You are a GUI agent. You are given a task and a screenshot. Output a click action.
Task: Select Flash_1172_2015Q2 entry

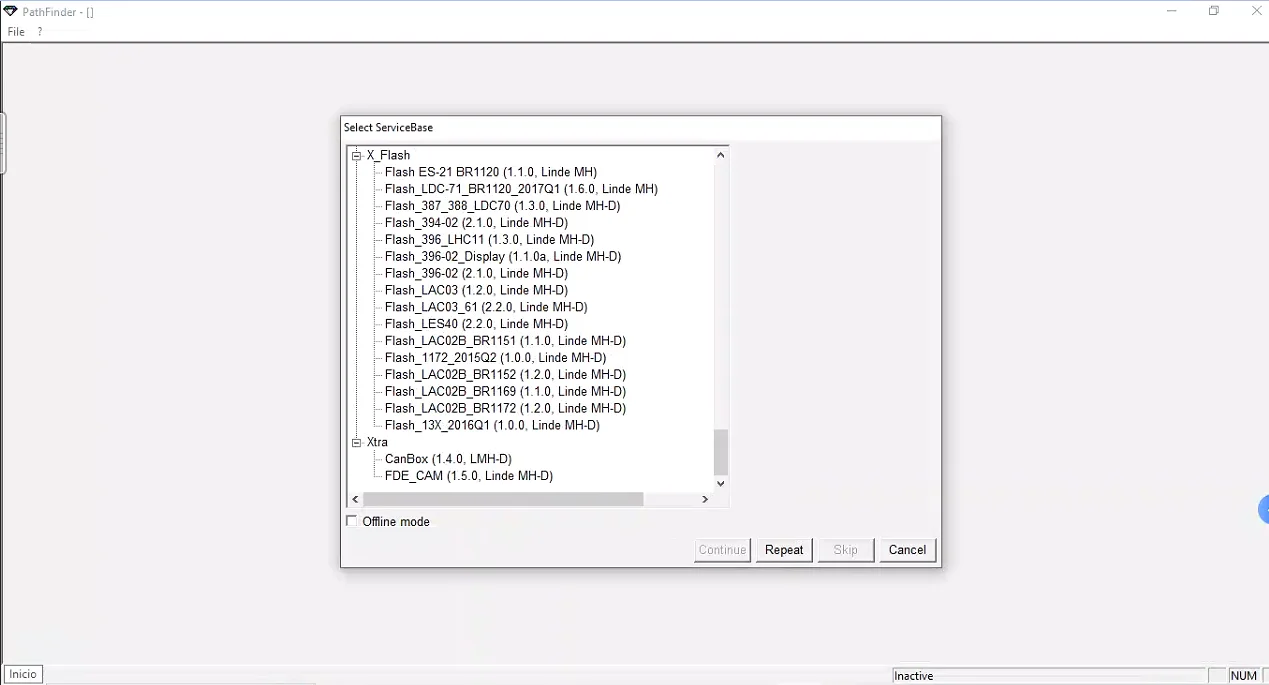(495, 358)
